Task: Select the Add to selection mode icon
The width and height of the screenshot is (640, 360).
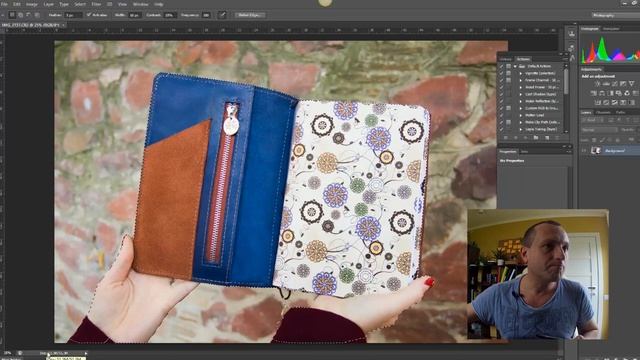Action: point(20,15)
